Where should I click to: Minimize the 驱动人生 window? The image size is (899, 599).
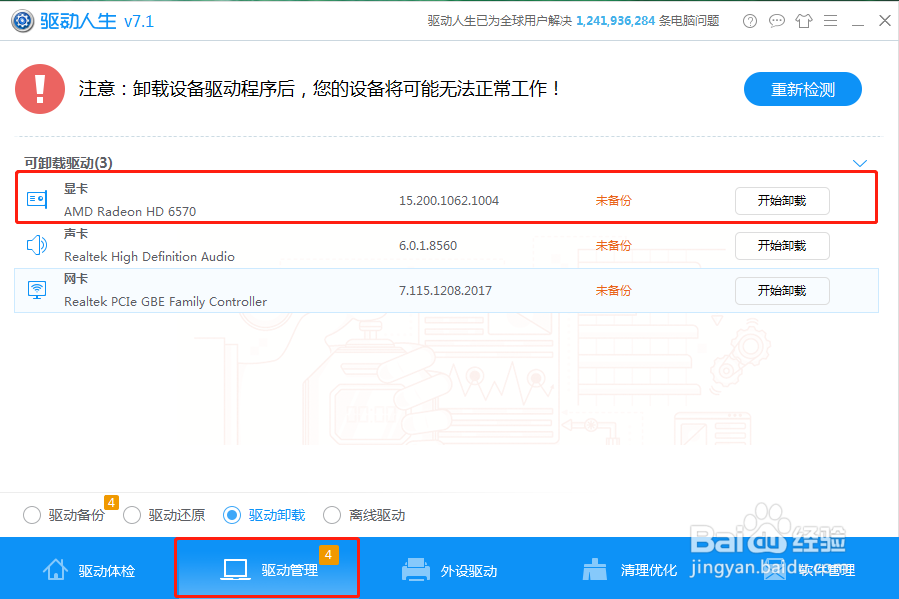[x=858, y=23]
